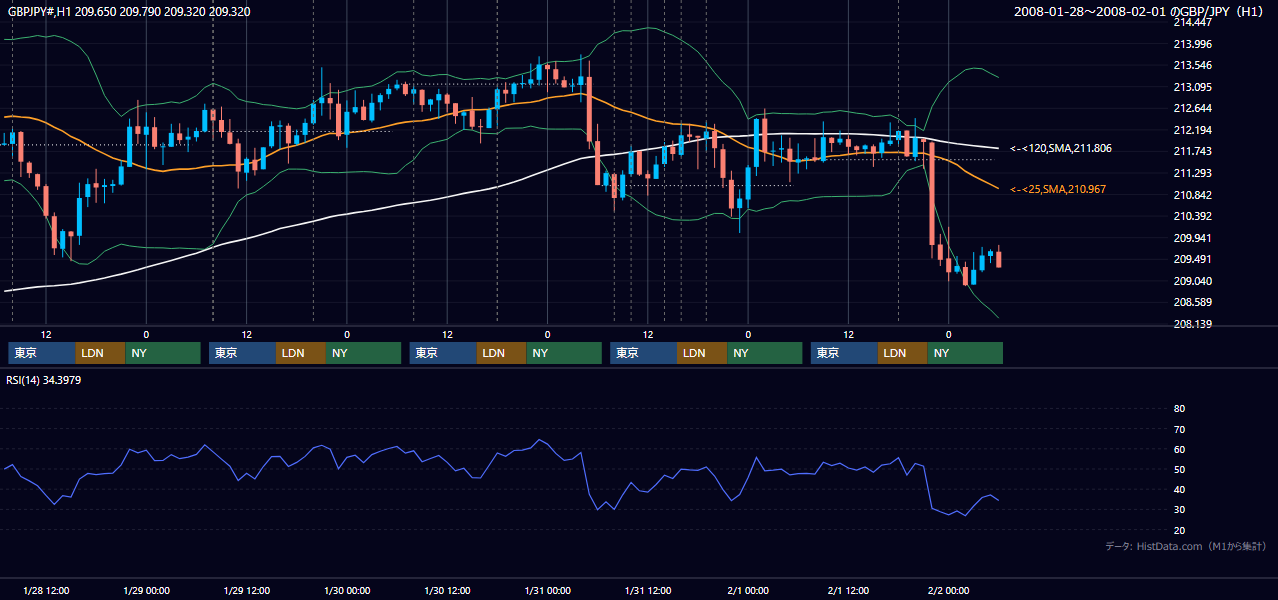1278x600 pixels.
Task: Click RSI scale value 70
Action: point(1179,429)
